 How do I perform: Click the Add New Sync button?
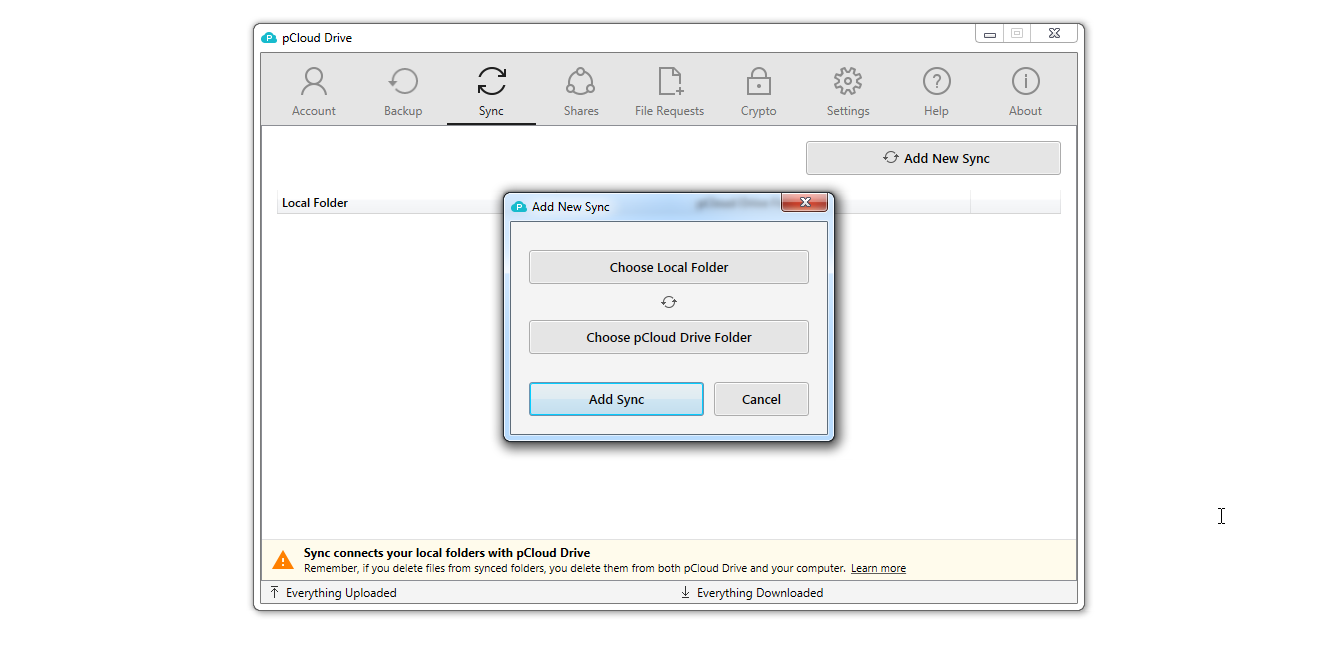933,158
